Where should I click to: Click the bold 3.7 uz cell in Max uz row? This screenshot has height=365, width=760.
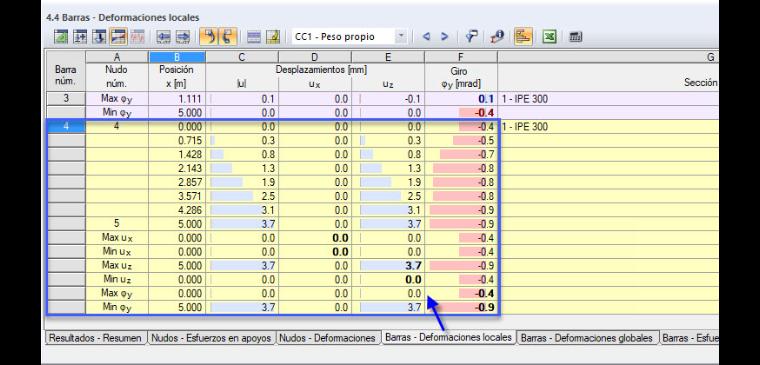point(388,266)
